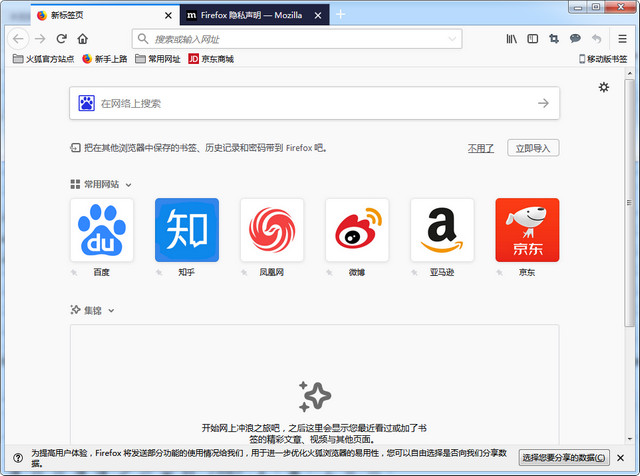Open the 知乎 top site tile
The width and height of the screenshot is (640, 476).
pyautogui.click(x=187, y=230)
